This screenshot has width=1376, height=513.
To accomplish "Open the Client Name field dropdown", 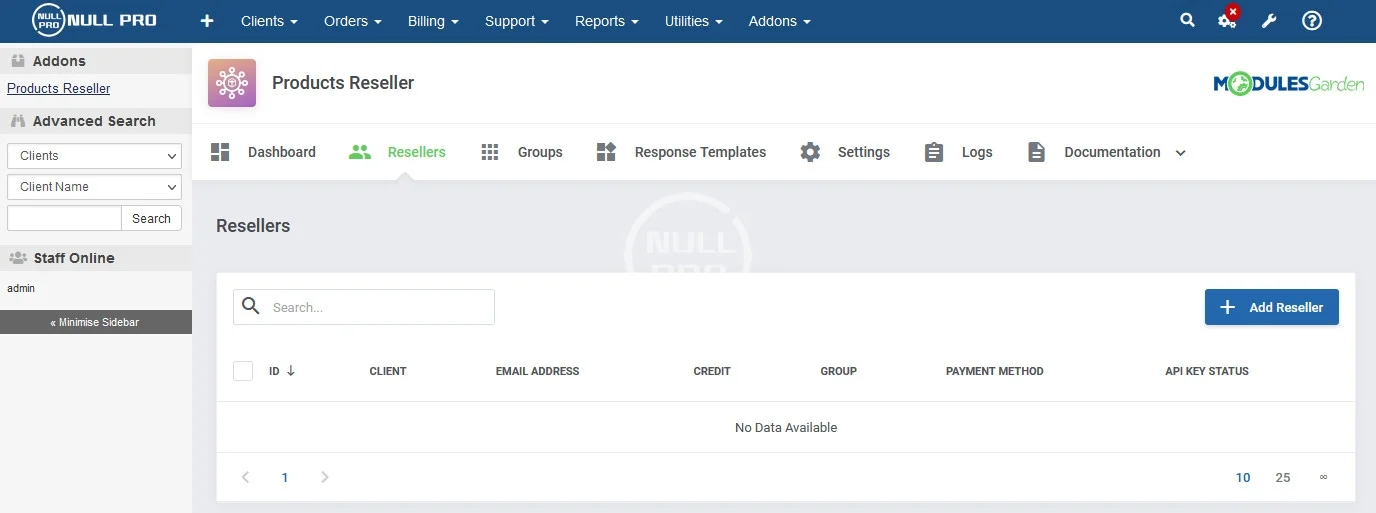I will [x=94, y=187].
